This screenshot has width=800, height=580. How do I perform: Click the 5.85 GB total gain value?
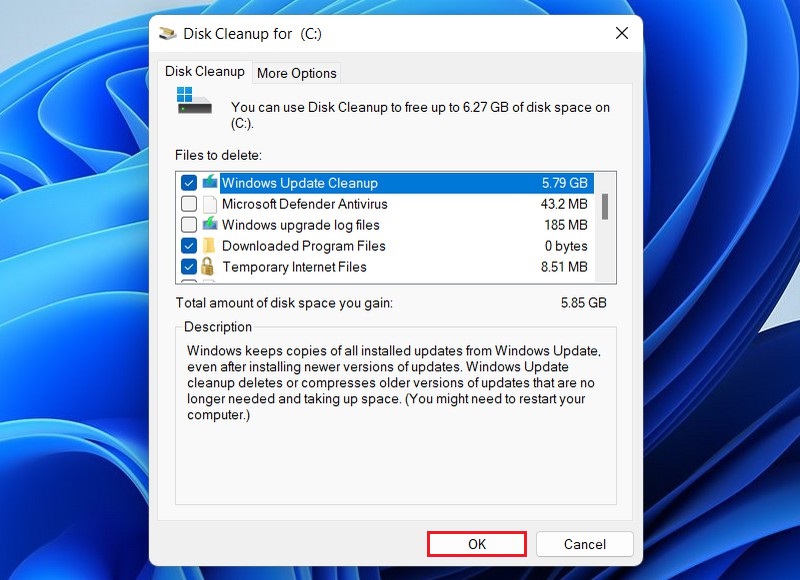583,303
